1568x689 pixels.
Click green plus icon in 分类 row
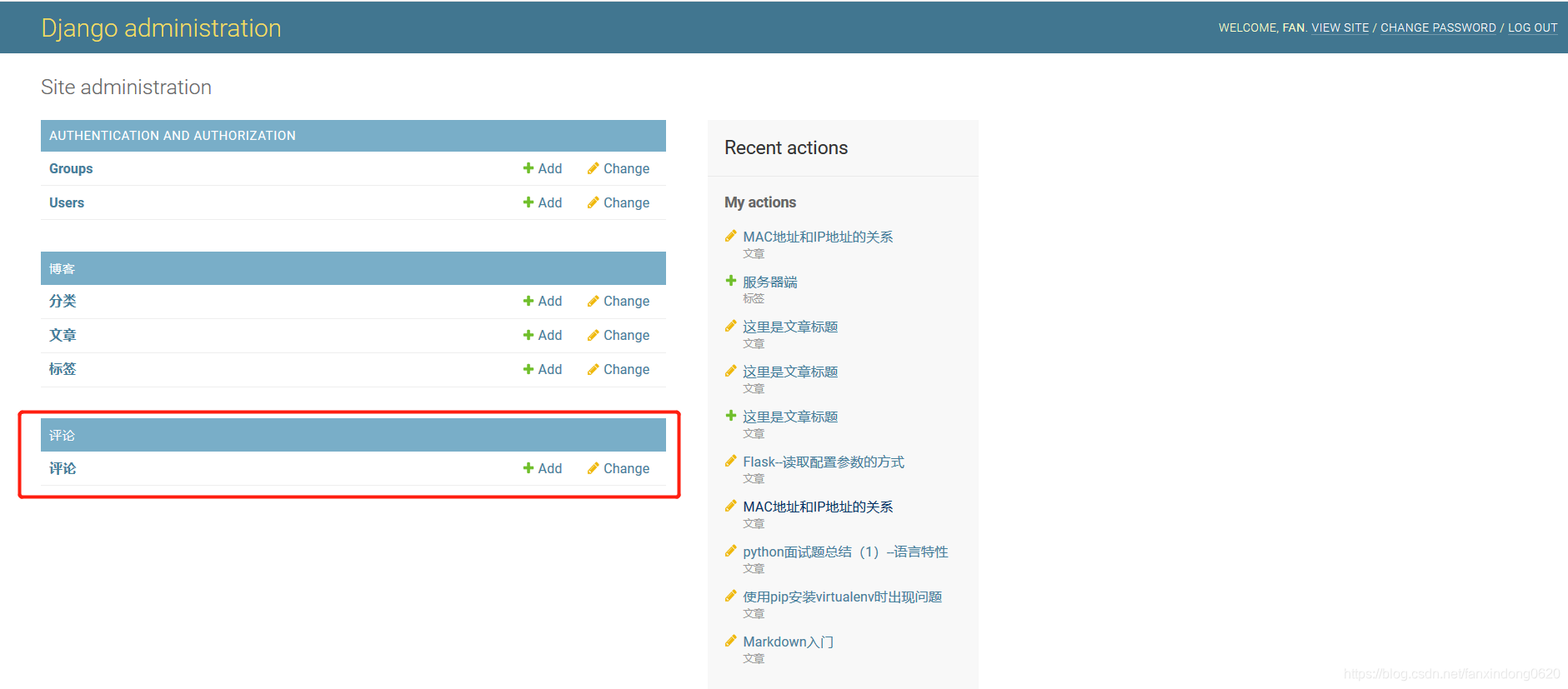tap(529, 301)
